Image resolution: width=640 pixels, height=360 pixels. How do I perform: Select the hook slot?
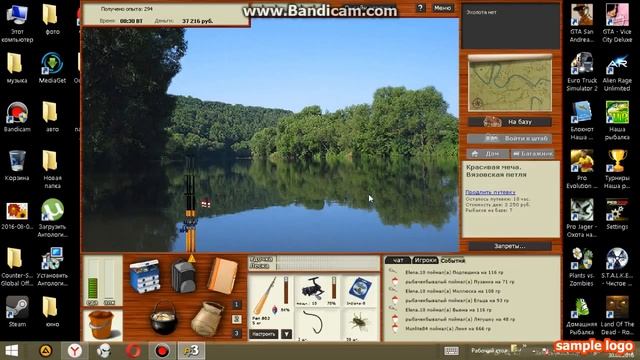[x=317, y=324]
